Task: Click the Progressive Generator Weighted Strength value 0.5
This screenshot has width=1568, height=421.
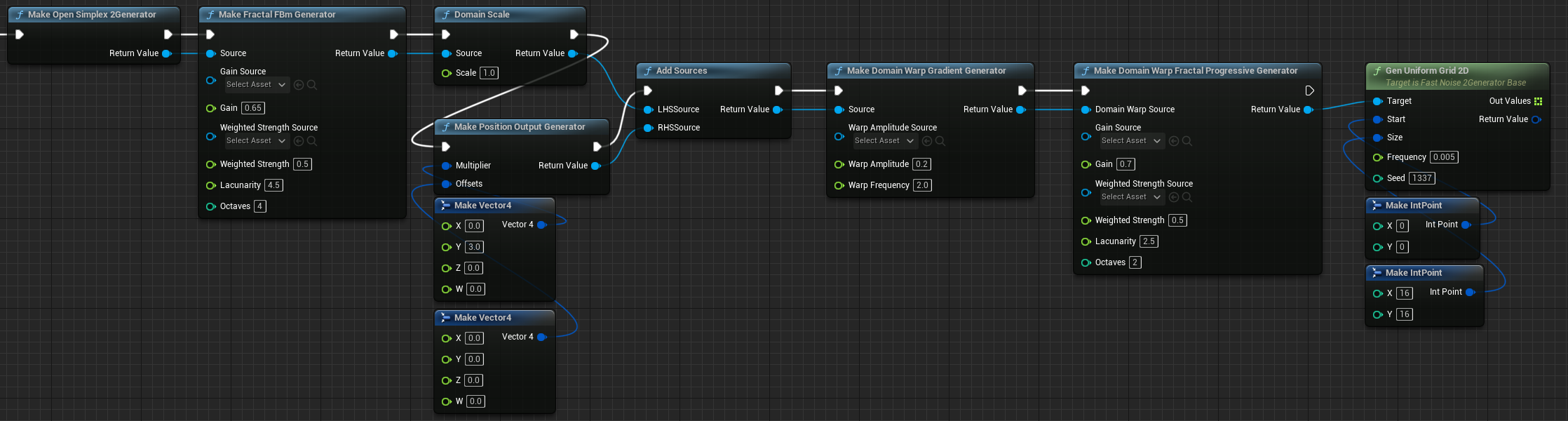Action: pos(1177,220)
